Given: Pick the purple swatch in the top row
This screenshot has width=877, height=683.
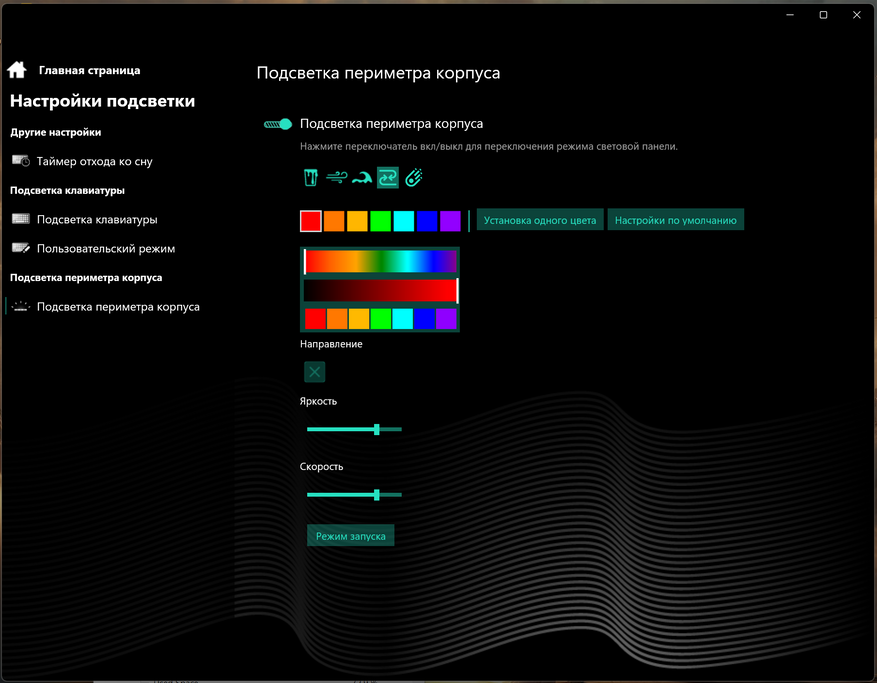Looking at the screenshot, I should coord(450,221).
